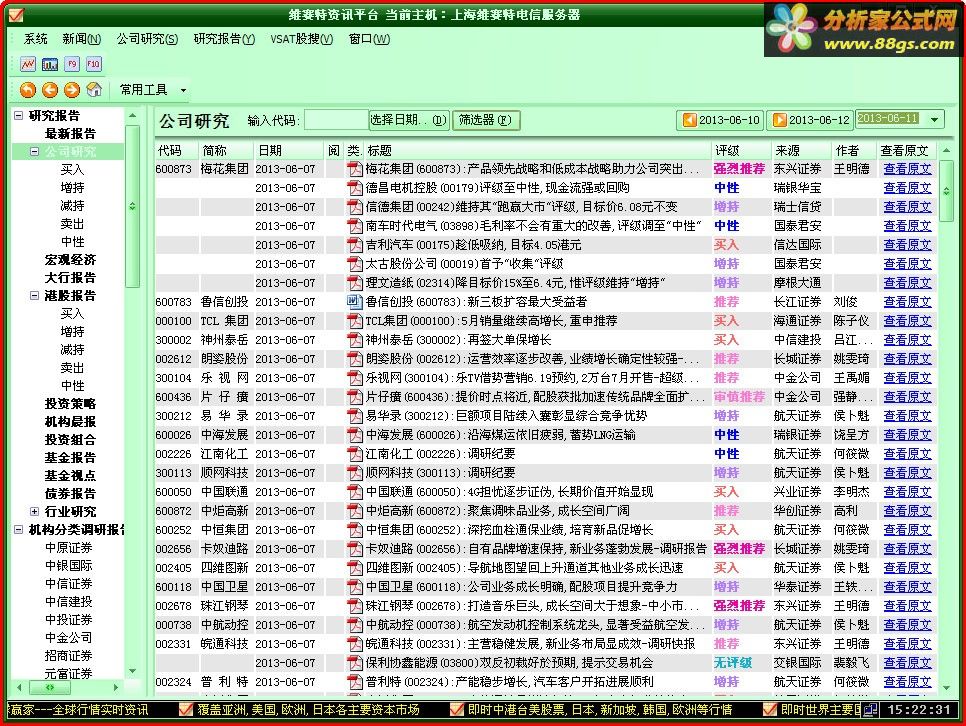The height and width of the screenshot is (726, 966).
Task: Open the PDF icon for 保利协鑫能源 report
Action: pos(355,663)
